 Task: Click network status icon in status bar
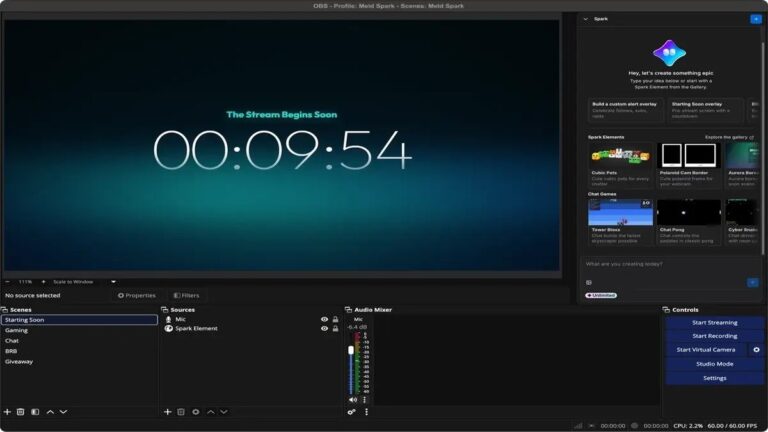[578, 426]
